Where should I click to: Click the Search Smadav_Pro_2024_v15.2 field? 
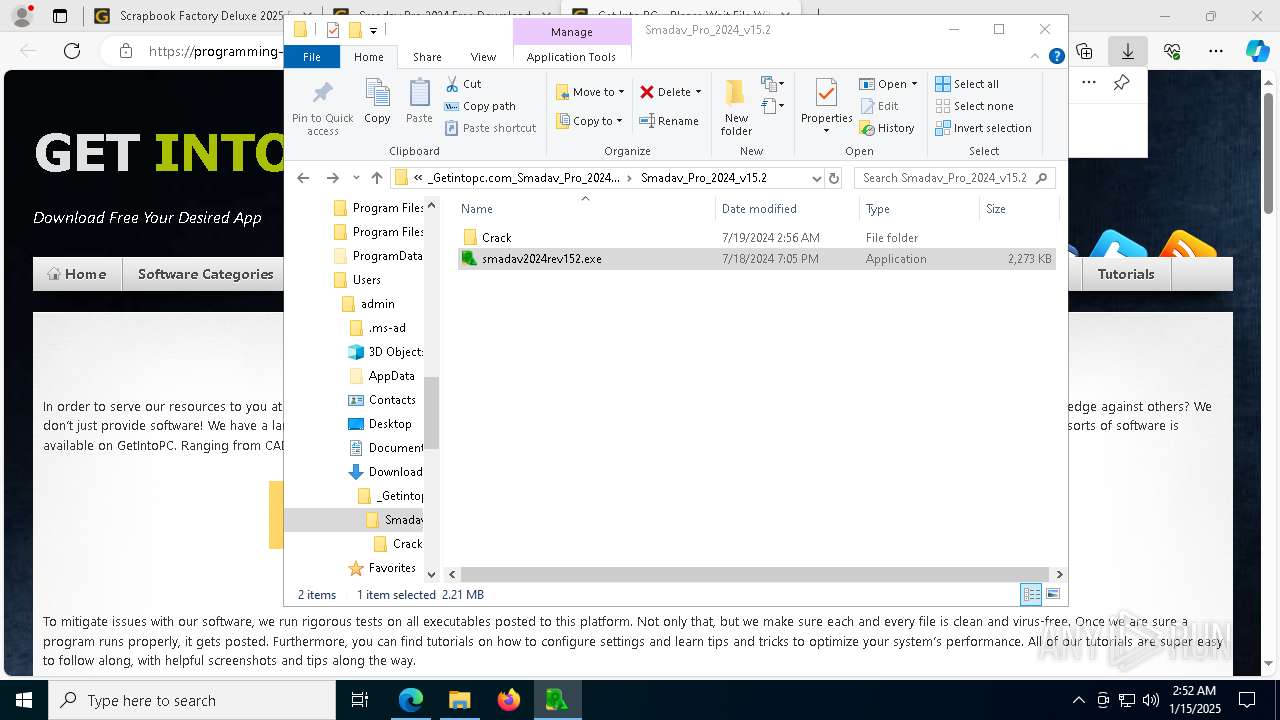(x=955, y=178)
